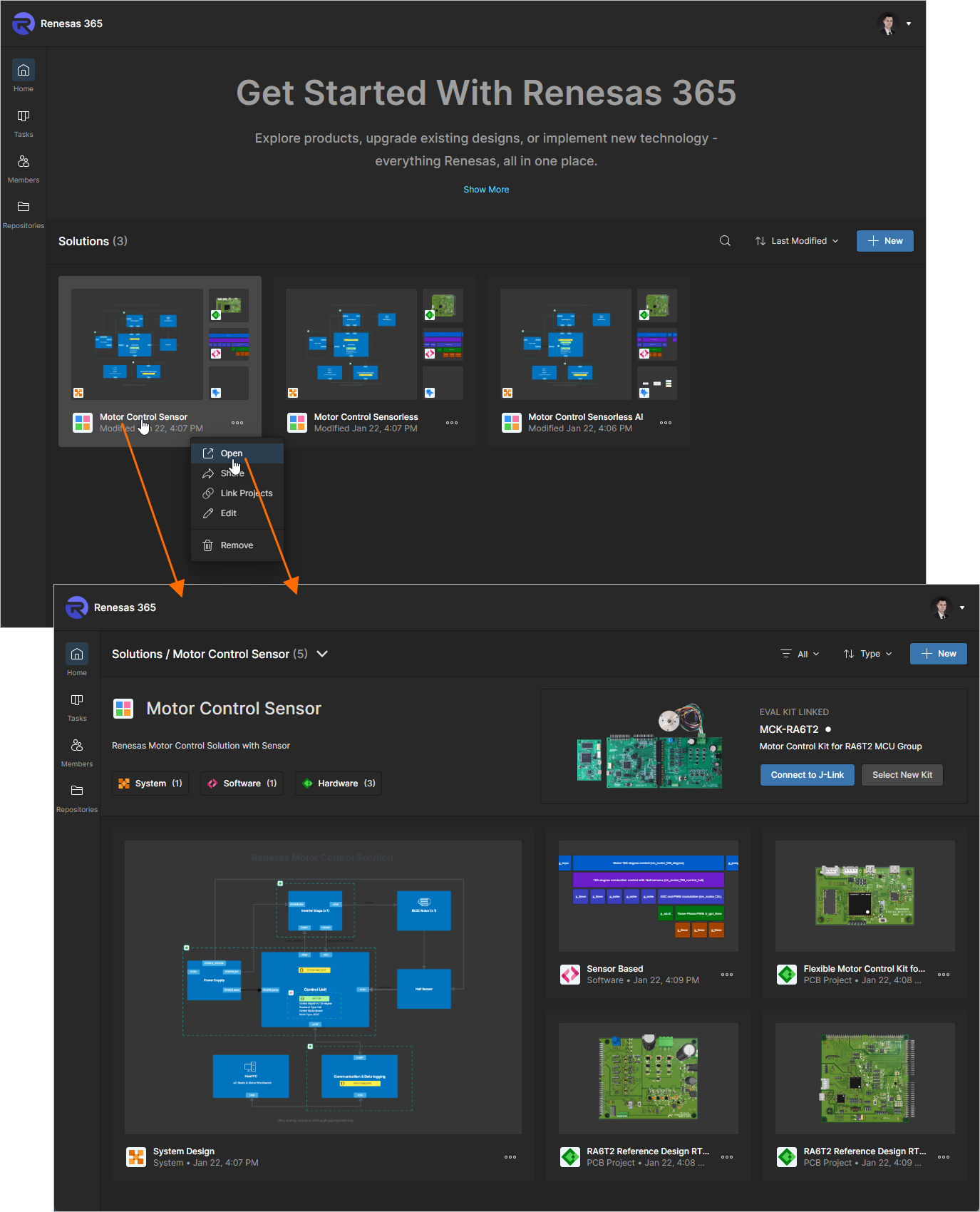Click the orange System icon beside System Design
The image size is (980, 1212).
pyautogui.click(x=136, y=1157)
